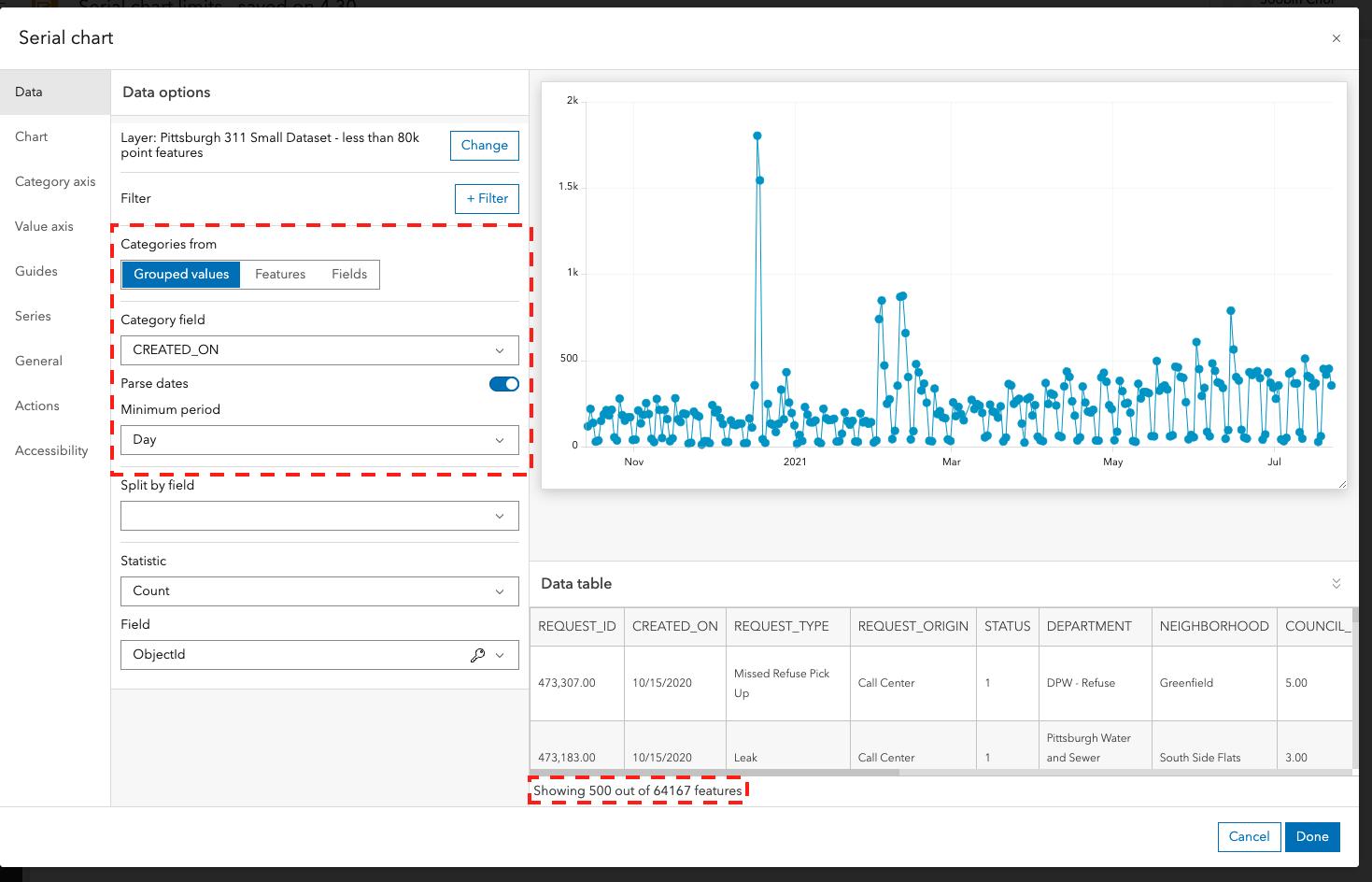Click Change to pick another layer
1372x882 pixels.
click(x=484, y=145)
